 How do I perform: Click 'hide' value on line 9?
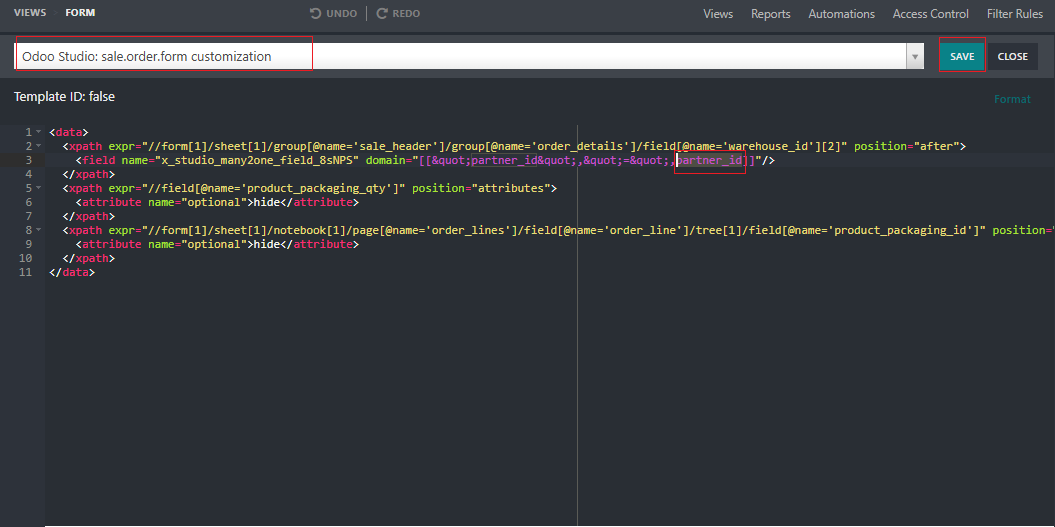tap(266, 244)
